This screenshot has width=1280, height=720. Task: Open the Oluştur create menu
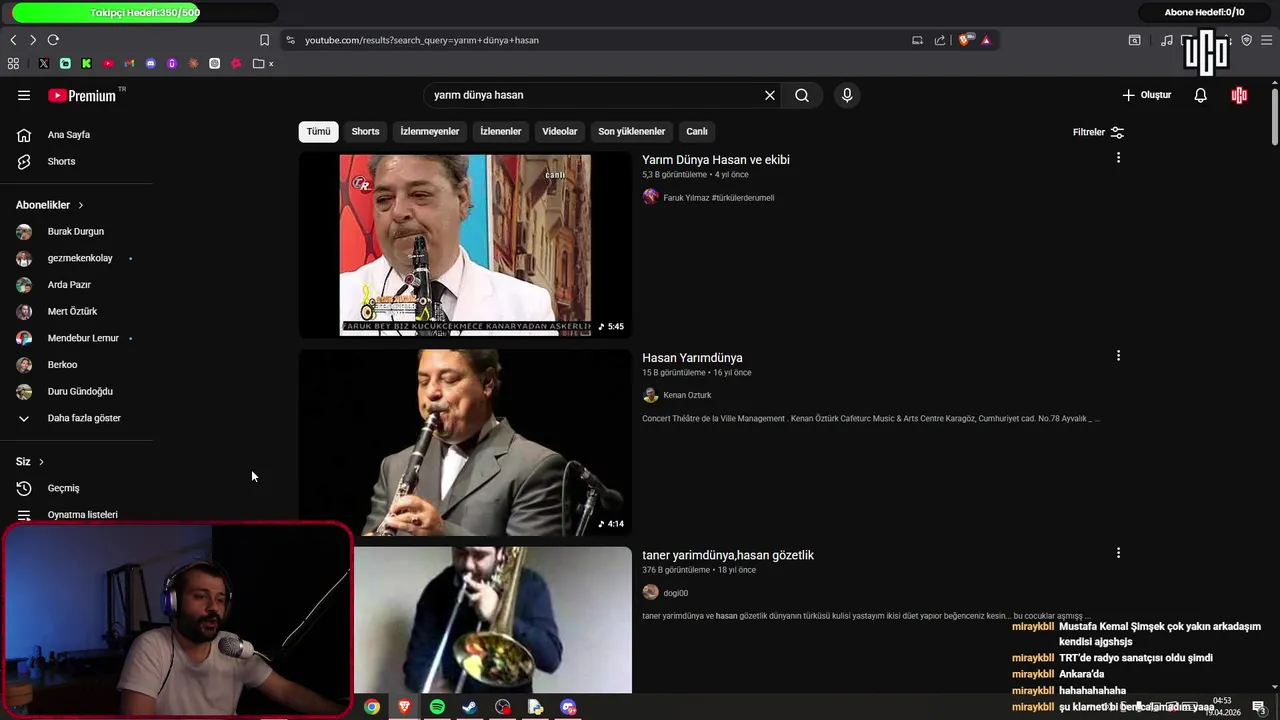[x=1146, y=95]
